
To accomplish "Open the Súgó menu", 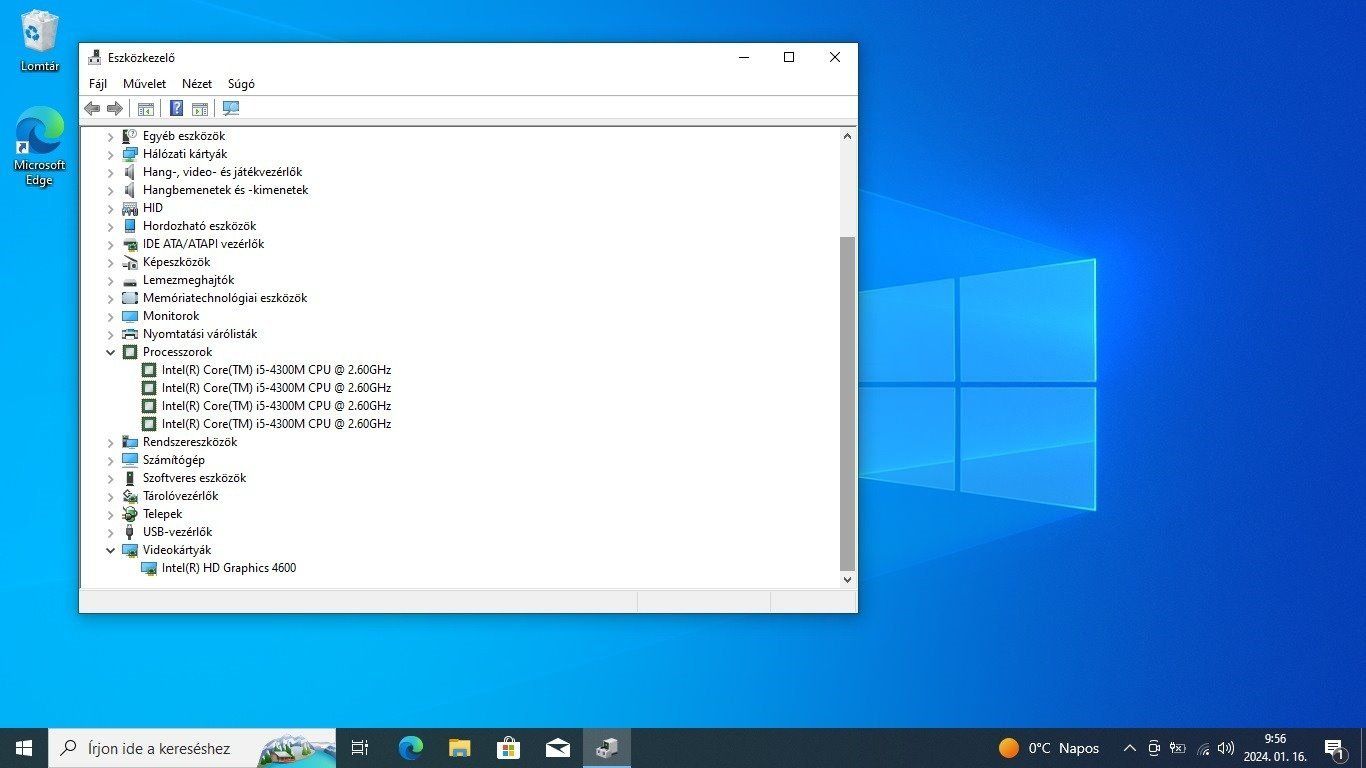I will point(241,84).
